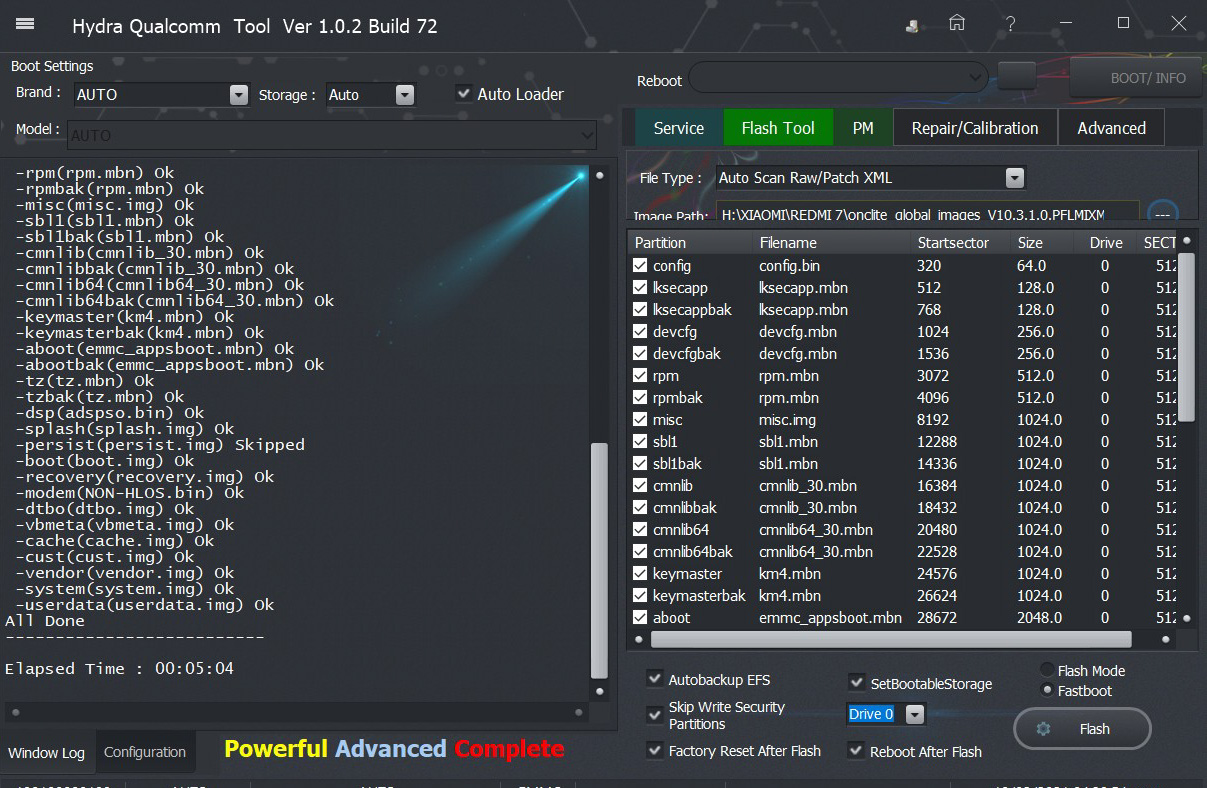Minimize the Hydra Qualcomm Tool window
The width and height of the screenshot is (1207, 788).
(1068, 23)
